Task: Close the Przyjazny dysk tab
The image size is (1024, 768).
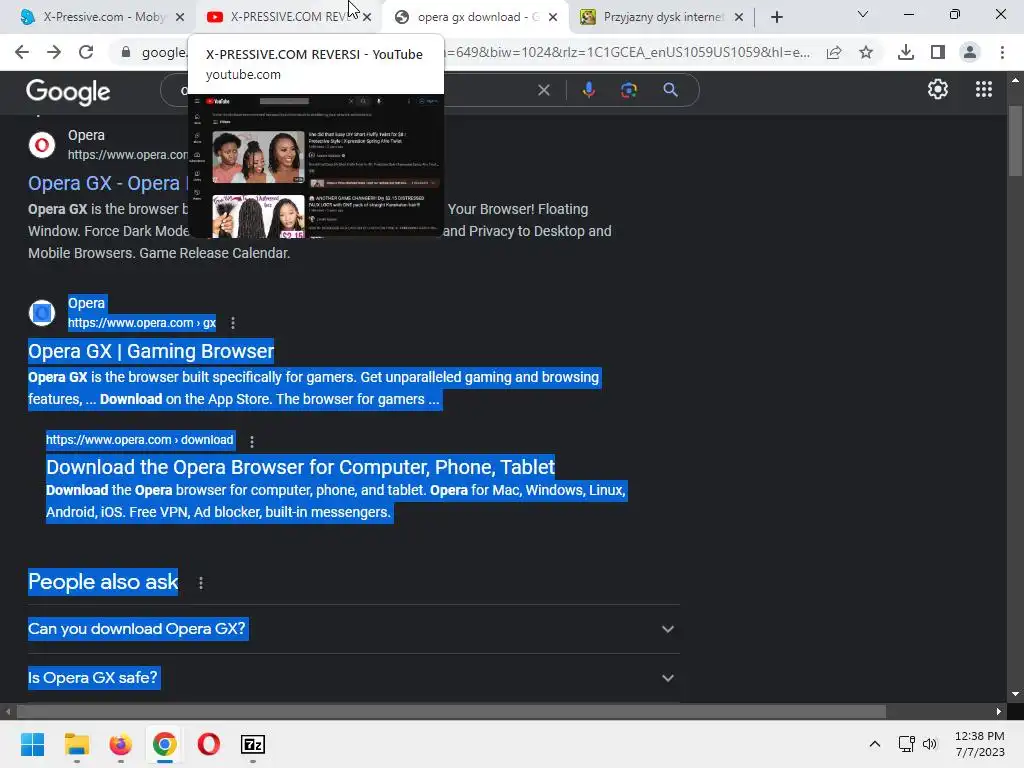Action: (739, 17)
